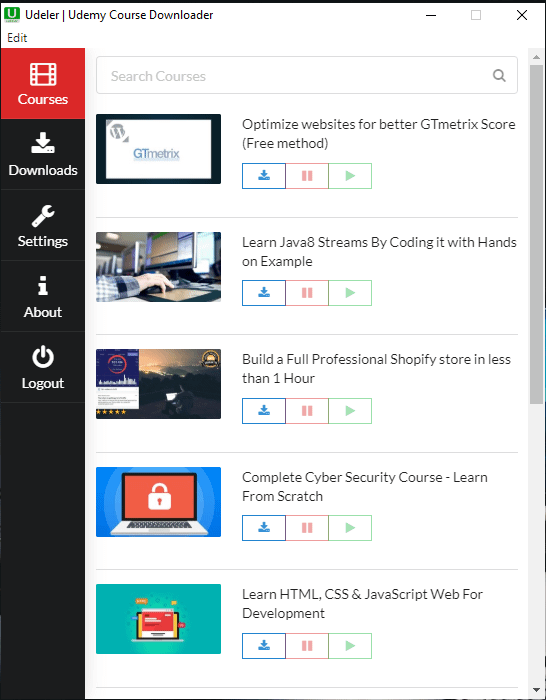Open the Settings section in sidebar
Image resolution: width=546 pixels, height=700 pixels.
[43, 225]
